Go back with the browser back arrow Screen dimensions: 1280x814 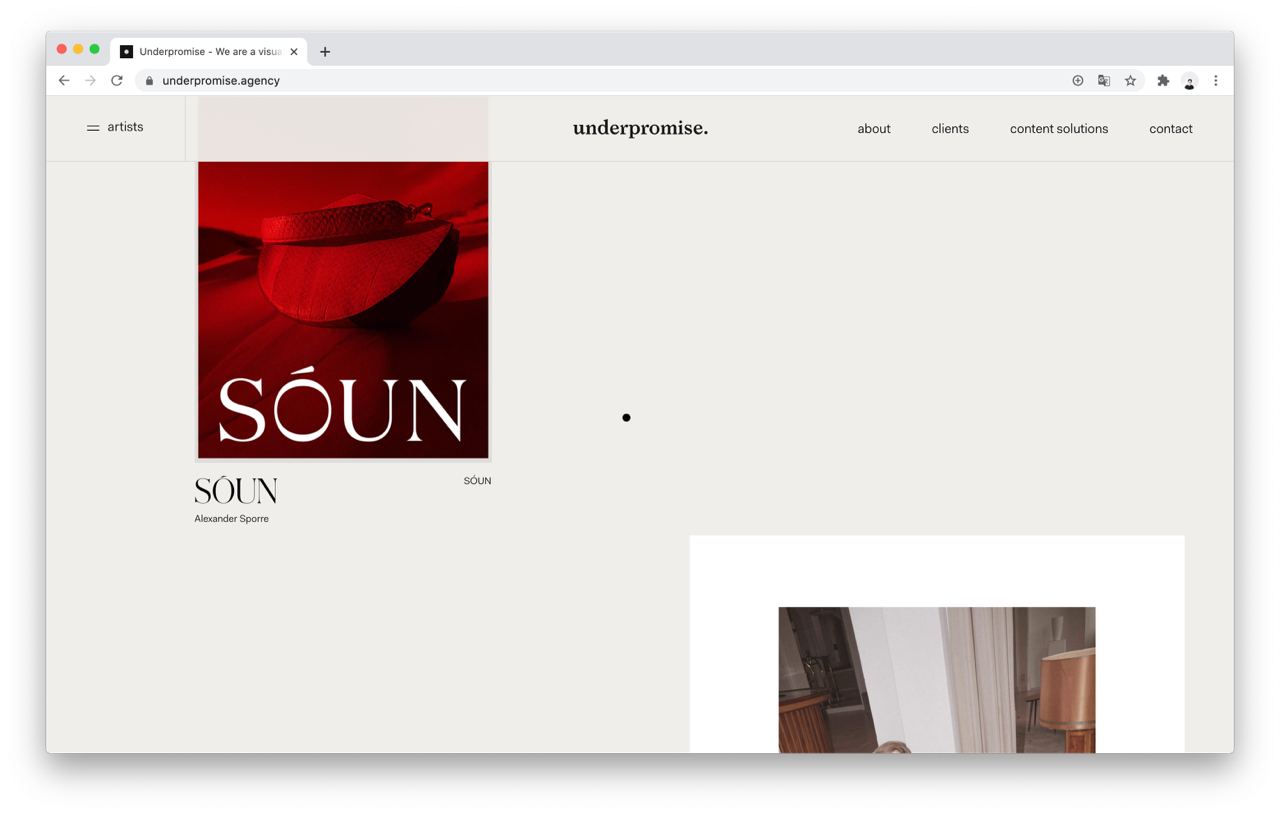click(64, 81)
